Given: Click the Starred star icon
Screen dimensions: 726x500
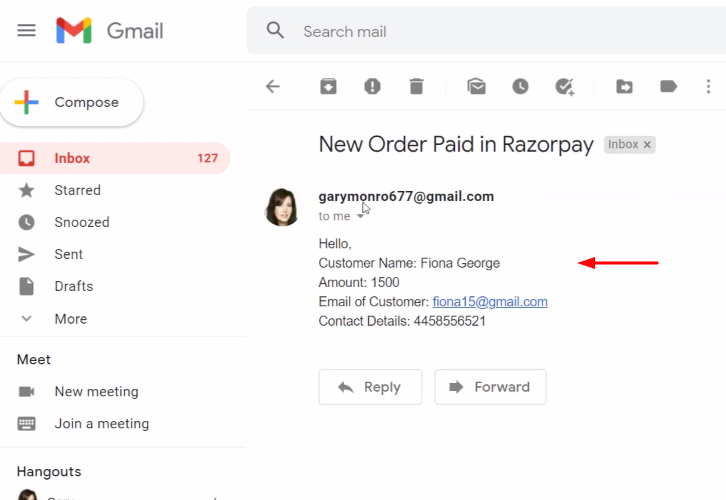Looking at the screenshot, I should tap(26, 190).
